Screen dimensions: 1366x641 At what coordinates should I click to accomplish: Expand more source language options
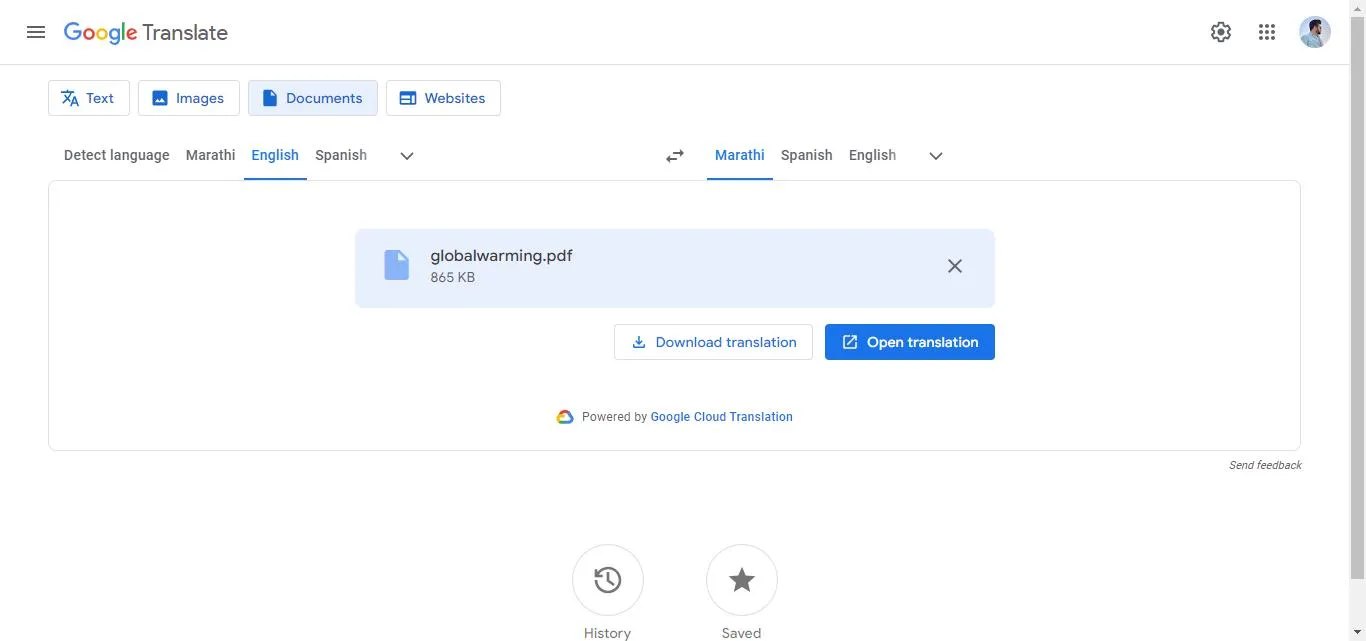(406, 155)
